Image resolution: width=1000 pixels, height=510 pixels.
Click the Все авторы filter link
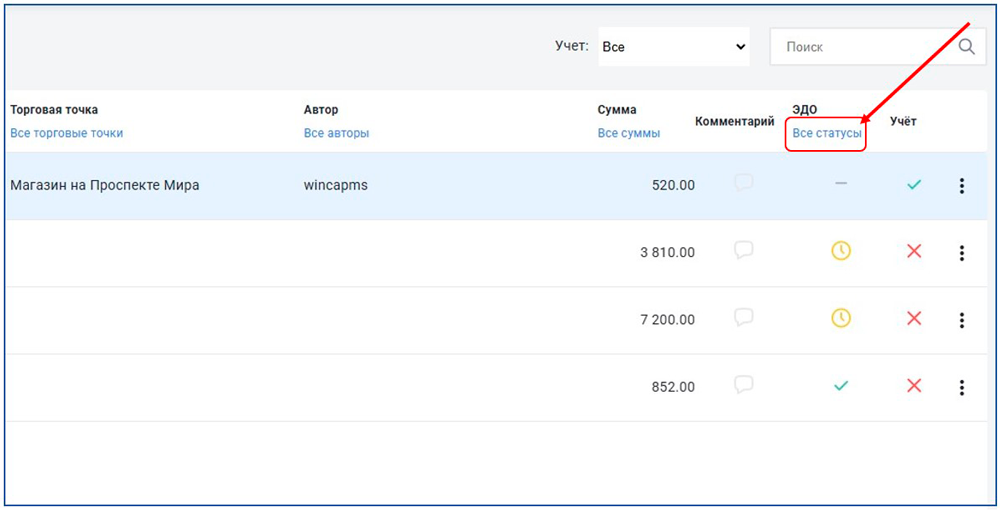point(336,133)
